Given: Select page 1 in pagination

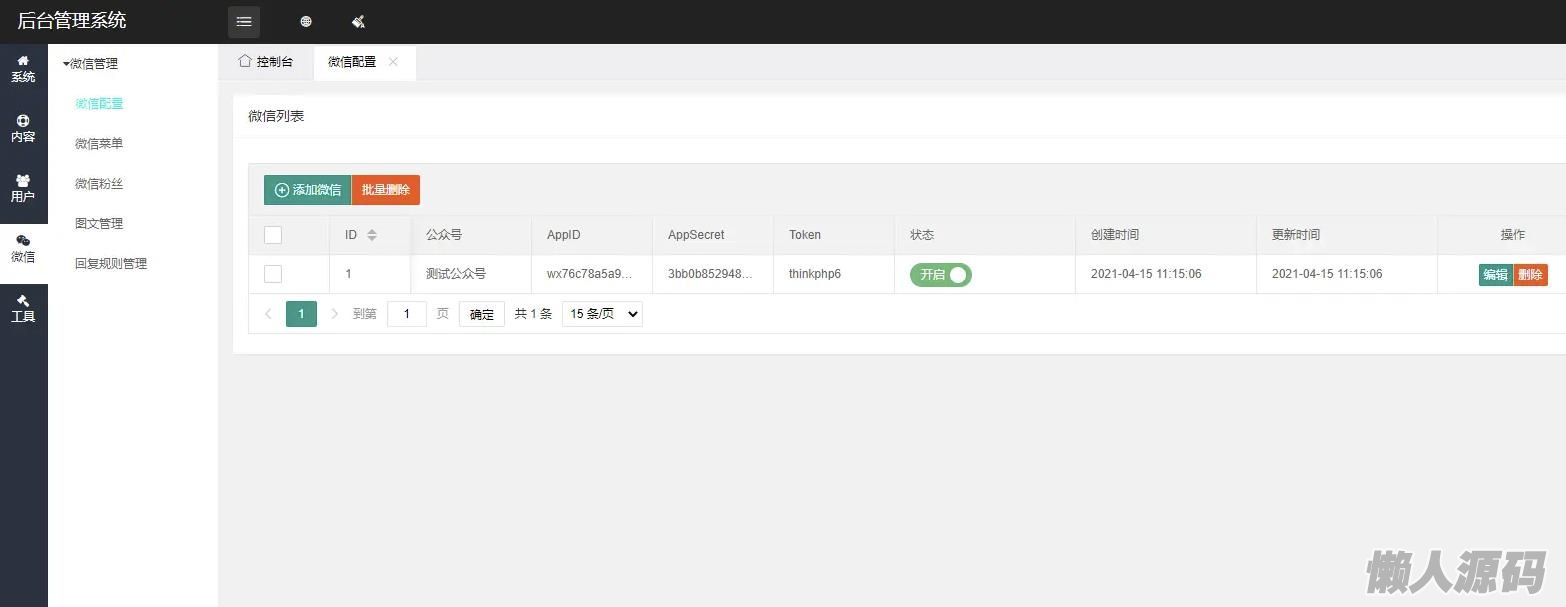Looking at the screenshot, I should 301,314.
